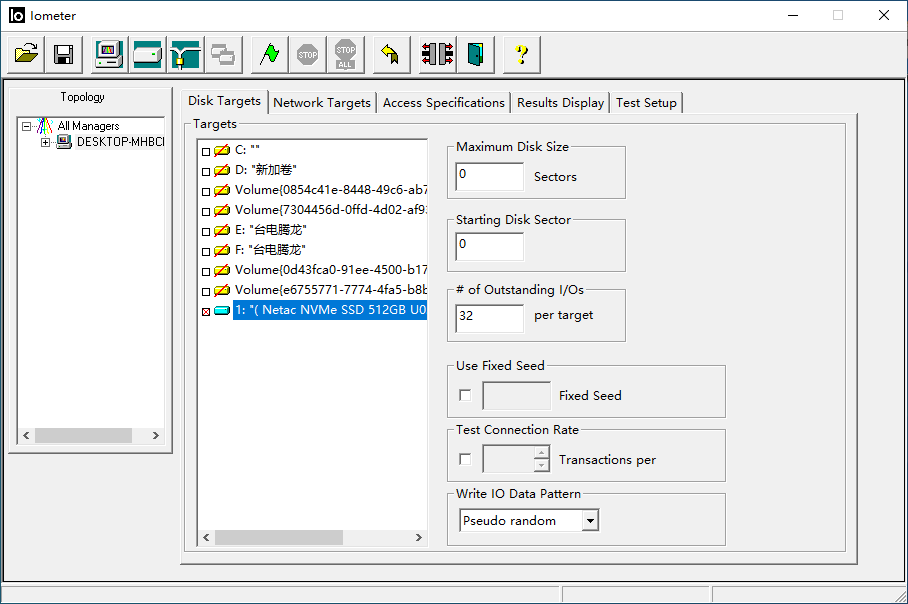Open the Results Display tab

pos(561,103)
